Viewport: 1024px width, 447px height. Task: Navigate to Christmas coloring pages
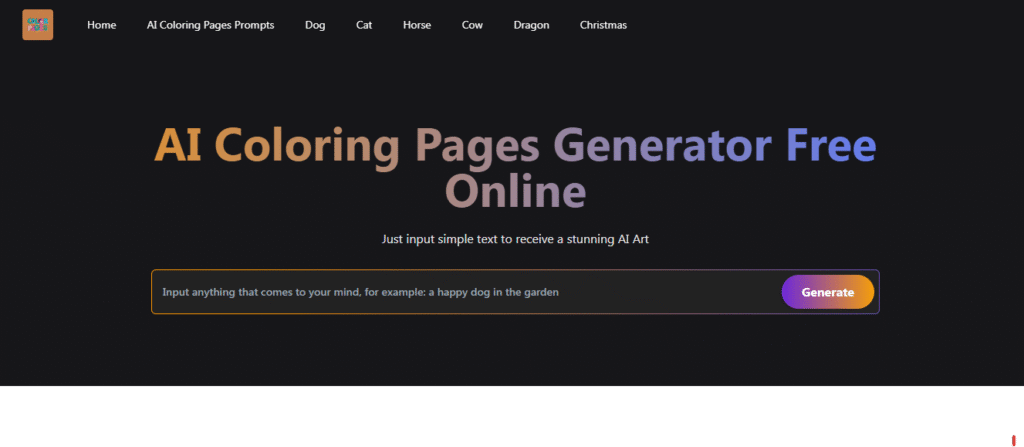(603, 25)
